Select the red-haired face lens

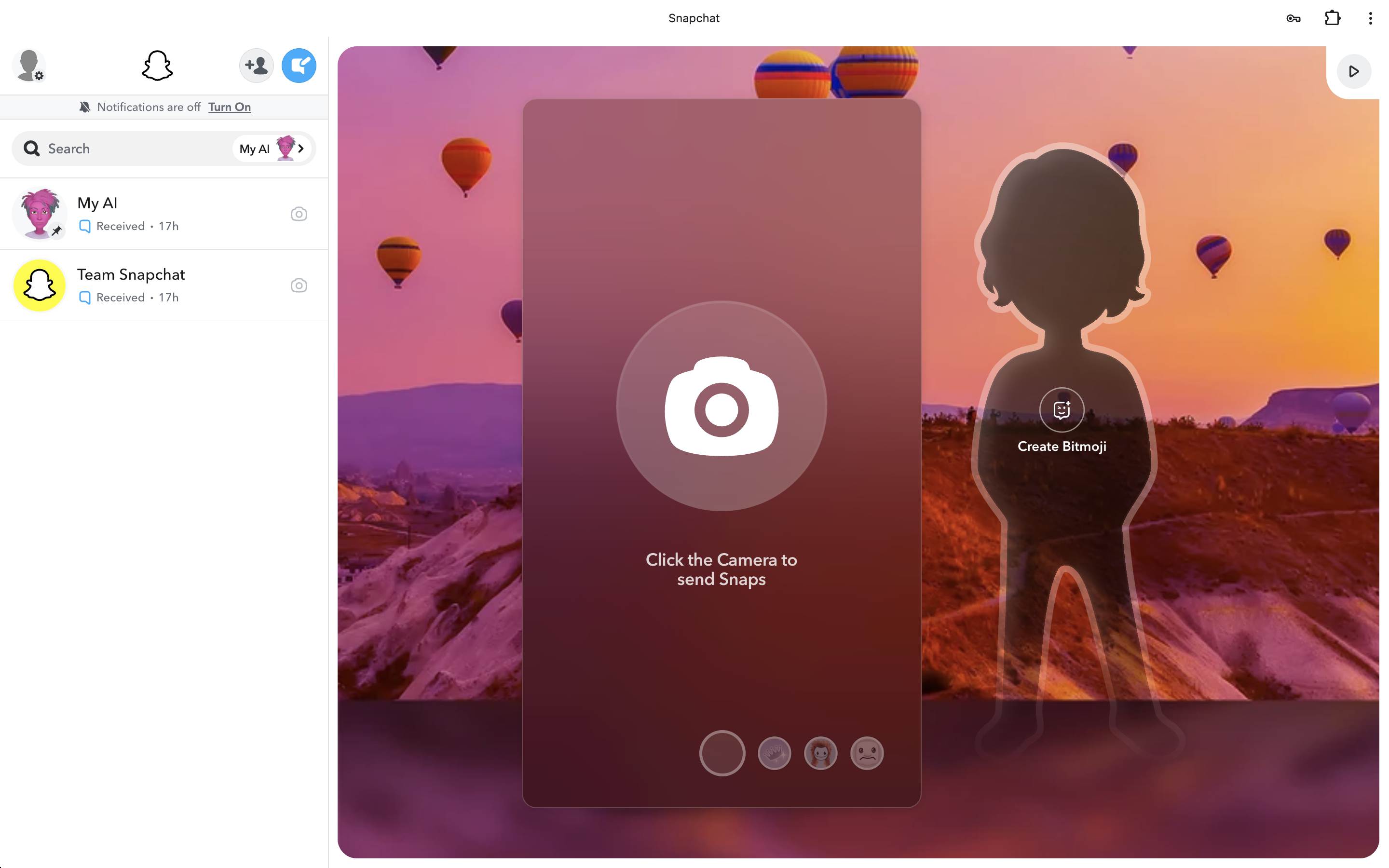821,753
